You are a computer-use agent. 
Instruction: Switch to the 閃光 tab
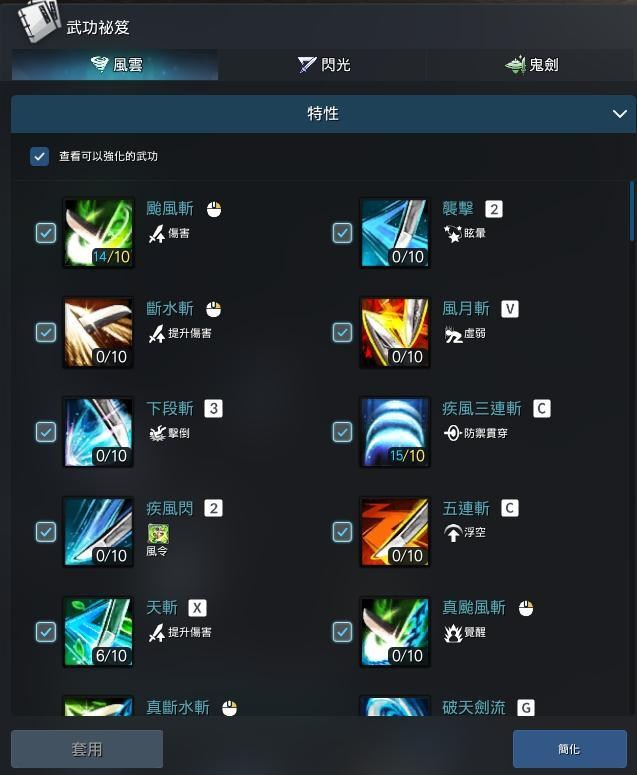[323, 65]
